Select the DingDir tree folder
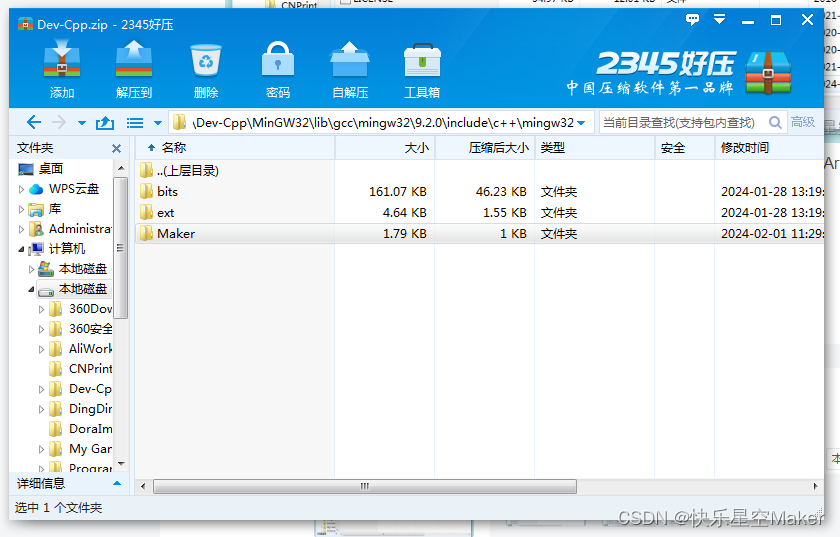Image resolution: width=840 pixels, height=537 pixels. click(91, 409)
